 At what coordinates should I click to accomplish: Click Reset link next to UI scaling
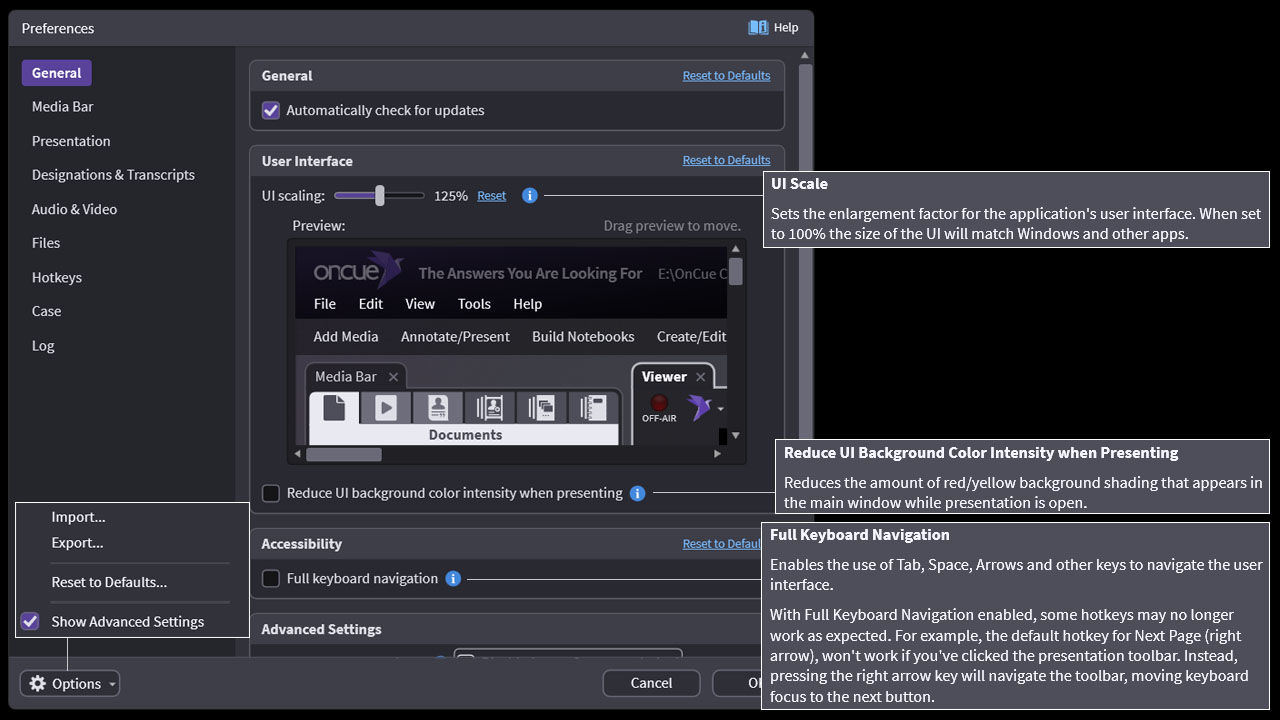click(491, 196)
